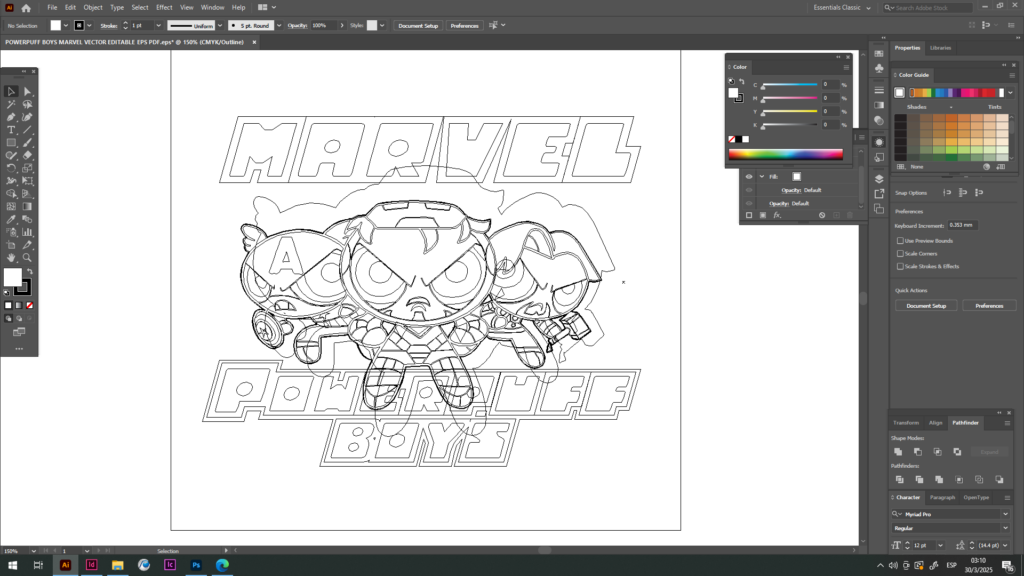Open zoom level 150% dropdown
1024x576 pixels.
tap(33, 551)
